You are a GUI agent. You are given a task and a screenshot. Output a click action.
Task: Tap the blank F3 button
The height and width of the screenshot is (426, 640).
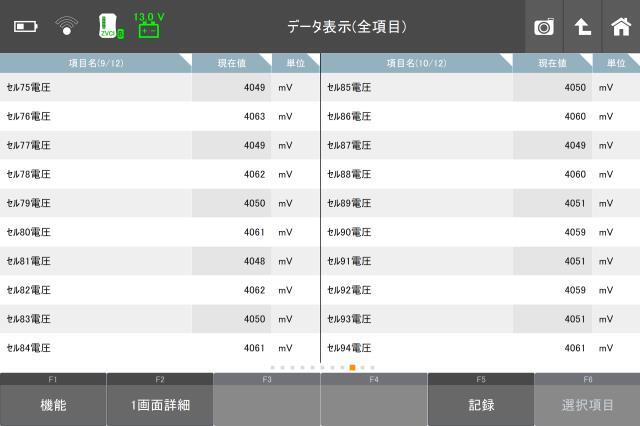point(267,399)
